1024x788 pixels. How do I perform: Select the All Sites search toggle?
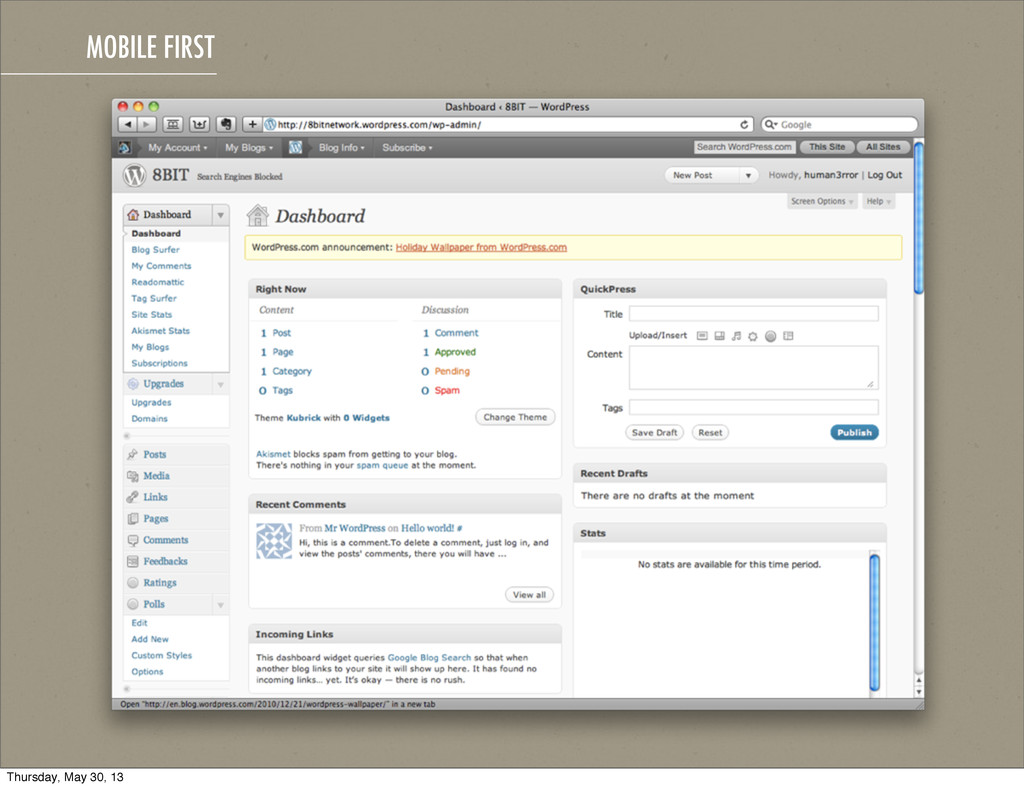coord(883,147)
